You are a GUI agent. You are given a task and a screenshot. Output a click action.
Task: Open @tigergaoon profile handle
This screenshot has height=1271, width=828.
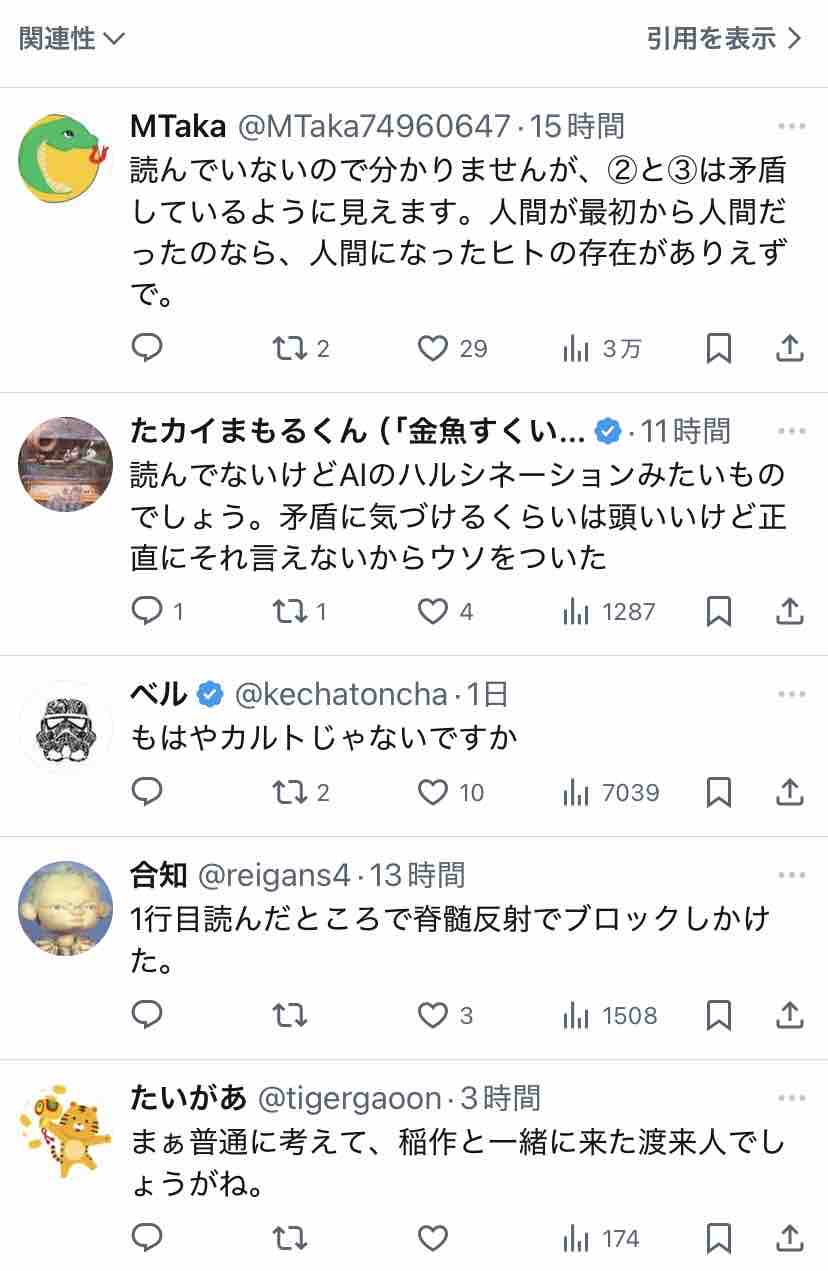coord(349,1099)
